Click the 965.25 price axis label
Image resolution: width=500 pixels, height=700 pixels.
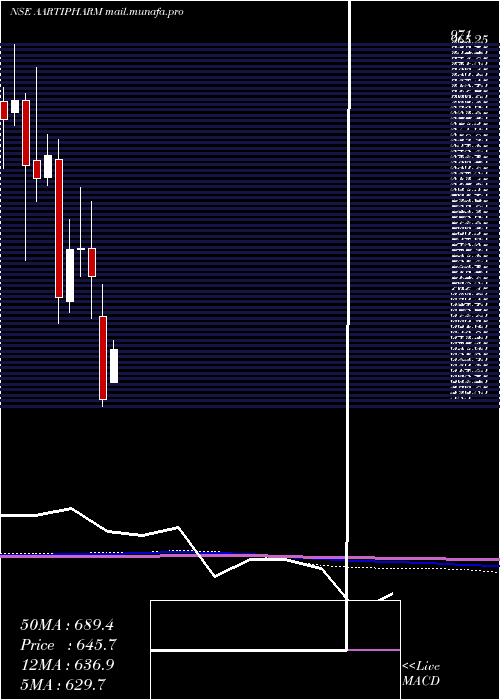click(468, 39)
